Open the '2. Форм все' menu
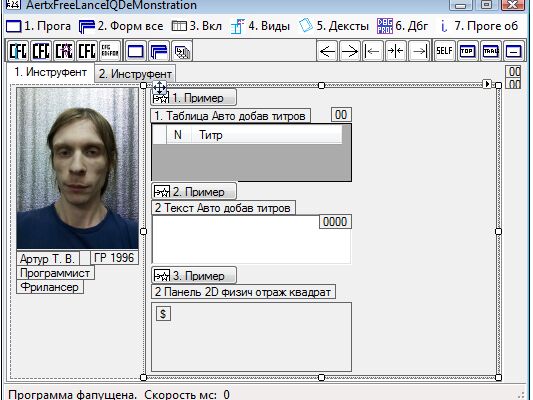Screen dimensions: 533x400 pyautogui.click(x=121, y=26)
